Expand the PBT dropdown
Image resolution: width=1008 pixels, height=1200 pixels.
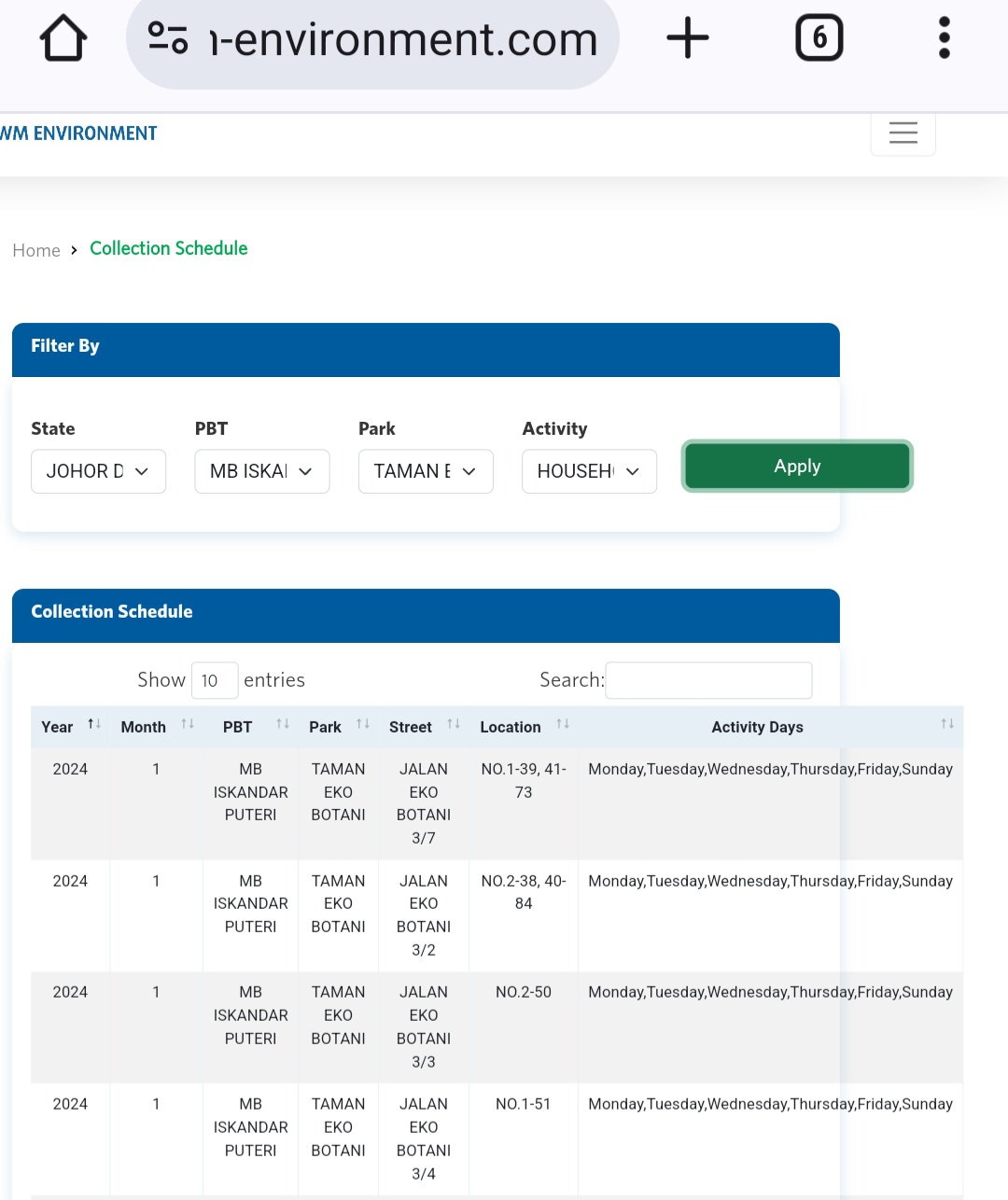click(x=262, y=471)
